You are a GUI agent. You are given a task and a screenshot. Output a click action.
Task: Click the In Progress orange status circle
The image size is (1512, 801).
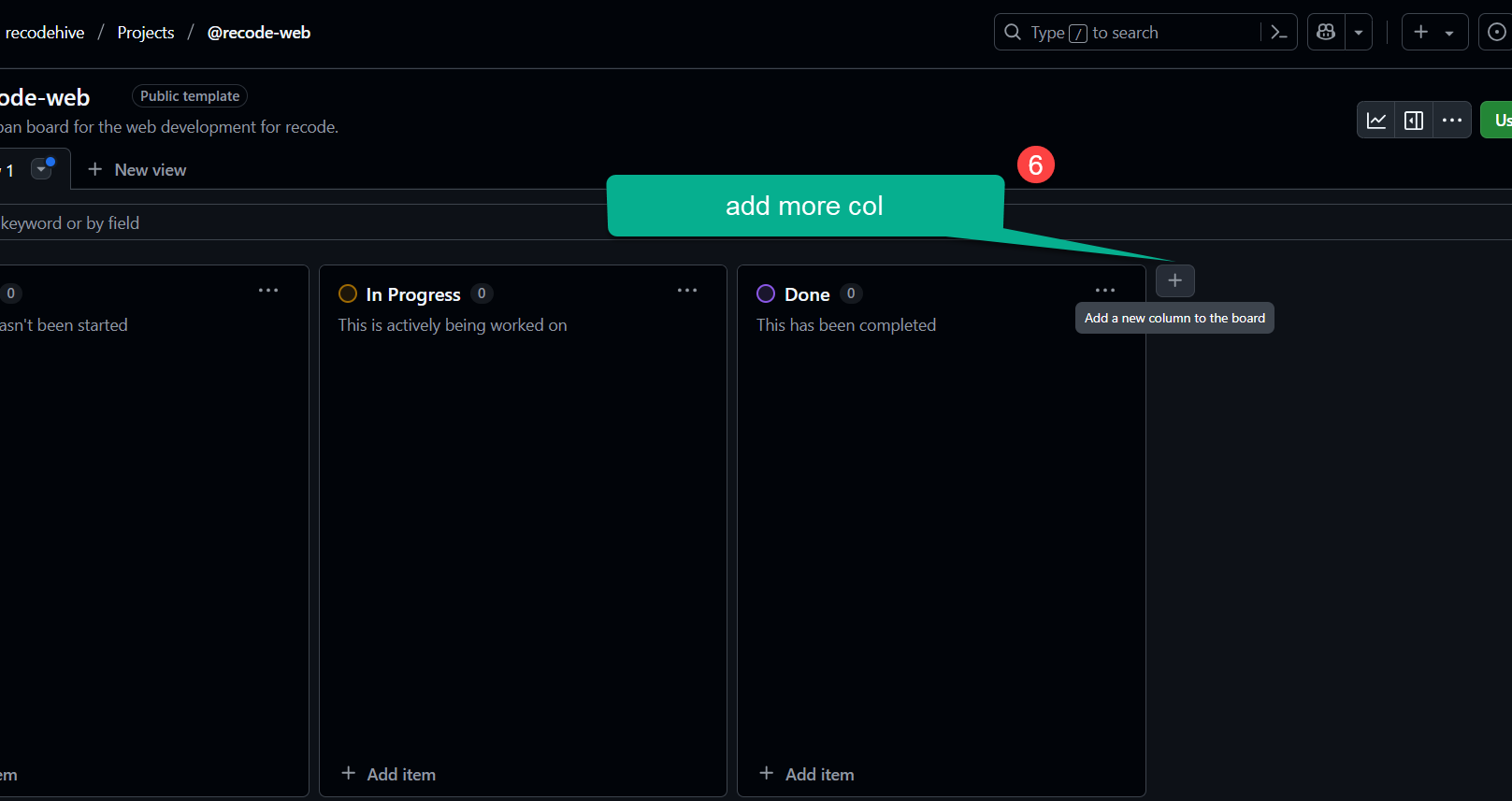(348, 293)
